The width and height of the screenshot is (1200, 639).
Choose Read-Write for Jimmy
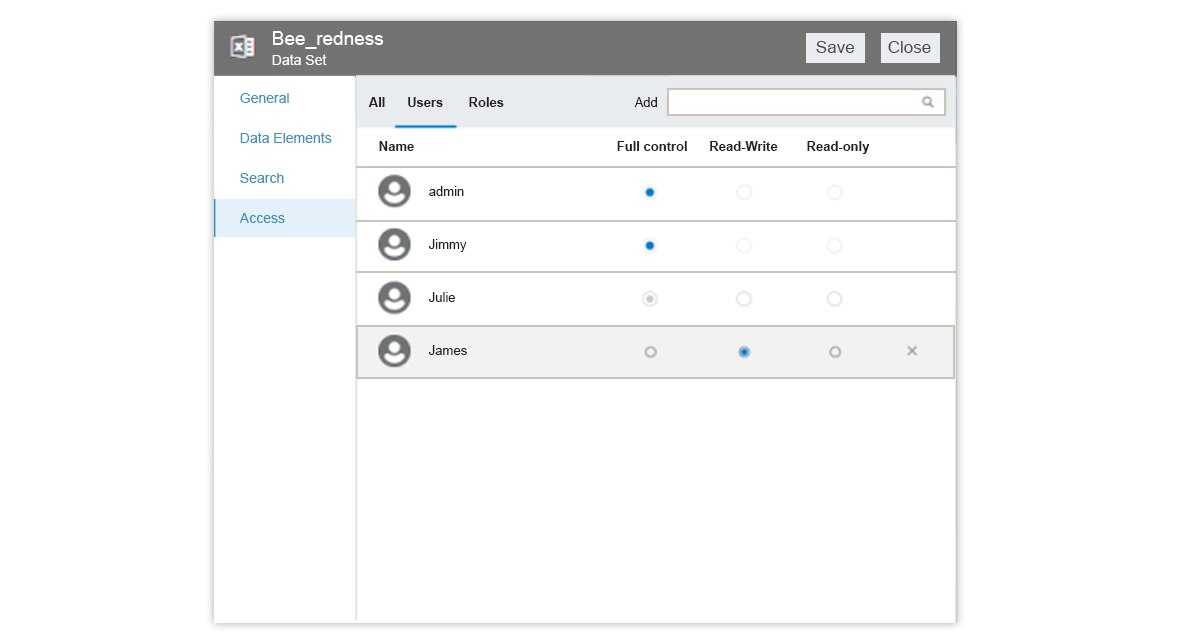point(743,246)
